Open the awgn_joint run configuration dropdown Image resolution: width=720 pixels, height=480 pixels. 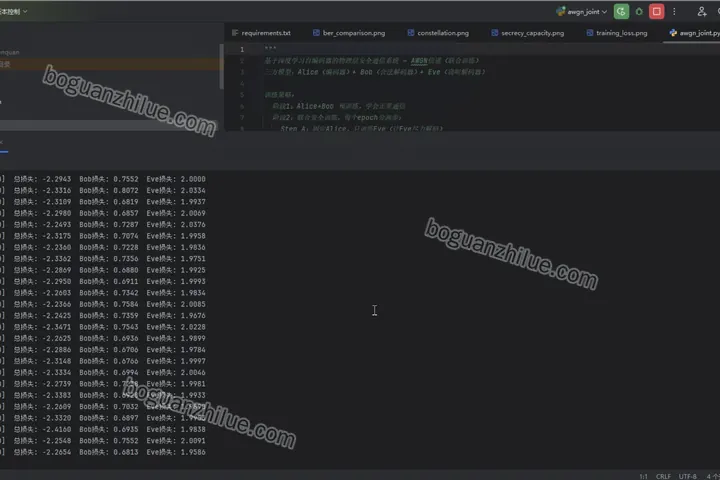pos(581,11)
